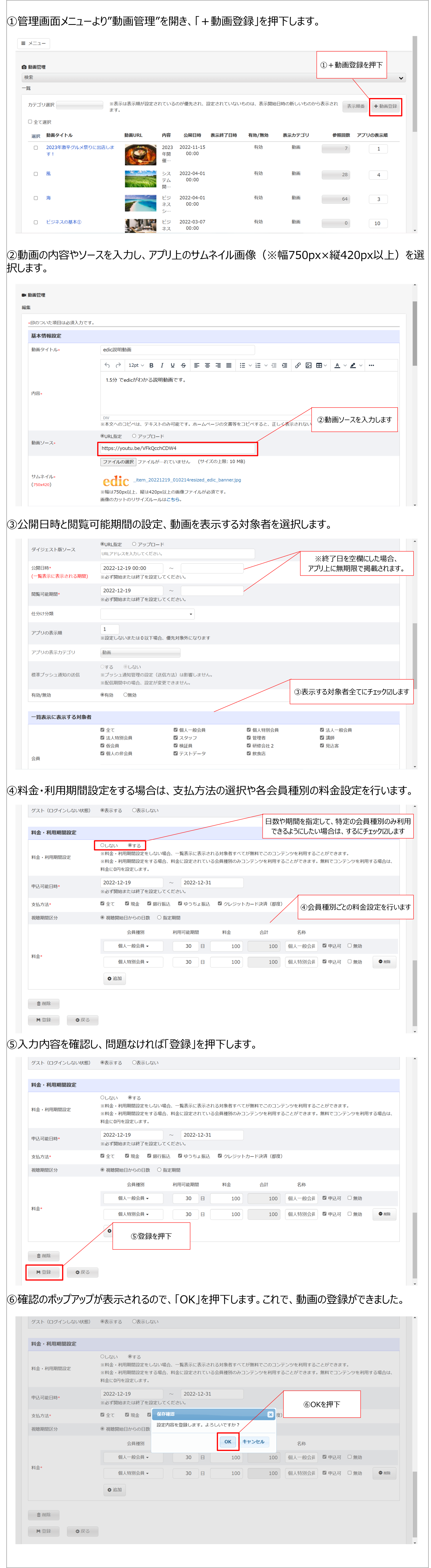
Task: Select the checkbox for the 海 row
Action: tap(35, 198)
